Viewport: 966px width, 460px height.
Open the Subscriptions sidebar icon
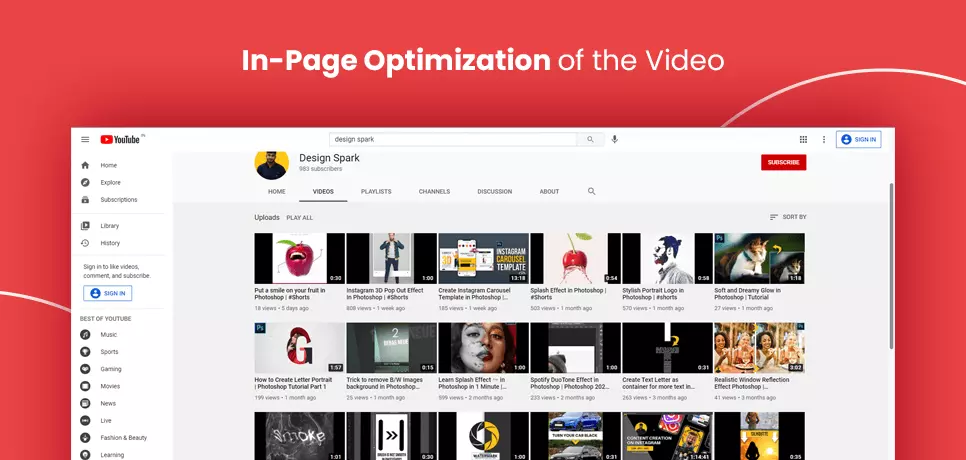pyautogui.click(x=85, y=200)
